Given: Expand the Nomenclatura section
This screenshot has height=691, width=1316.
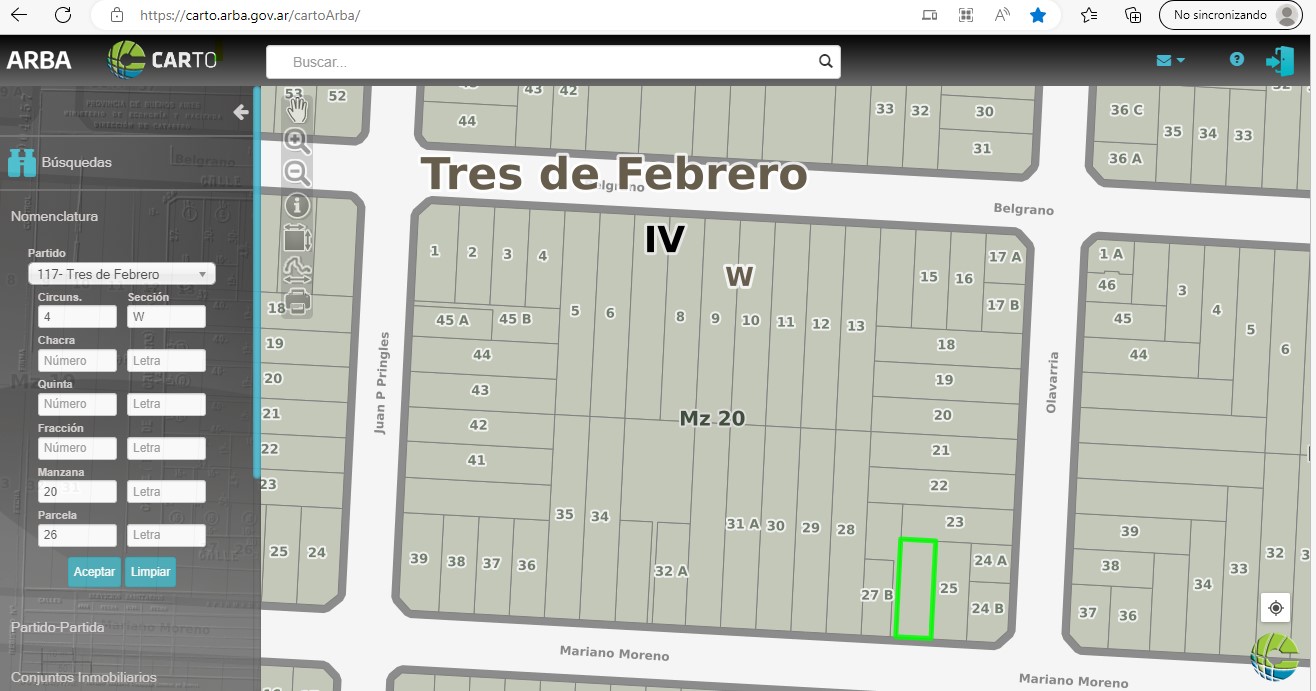Looking at the screenshot, I should [54, 216].
